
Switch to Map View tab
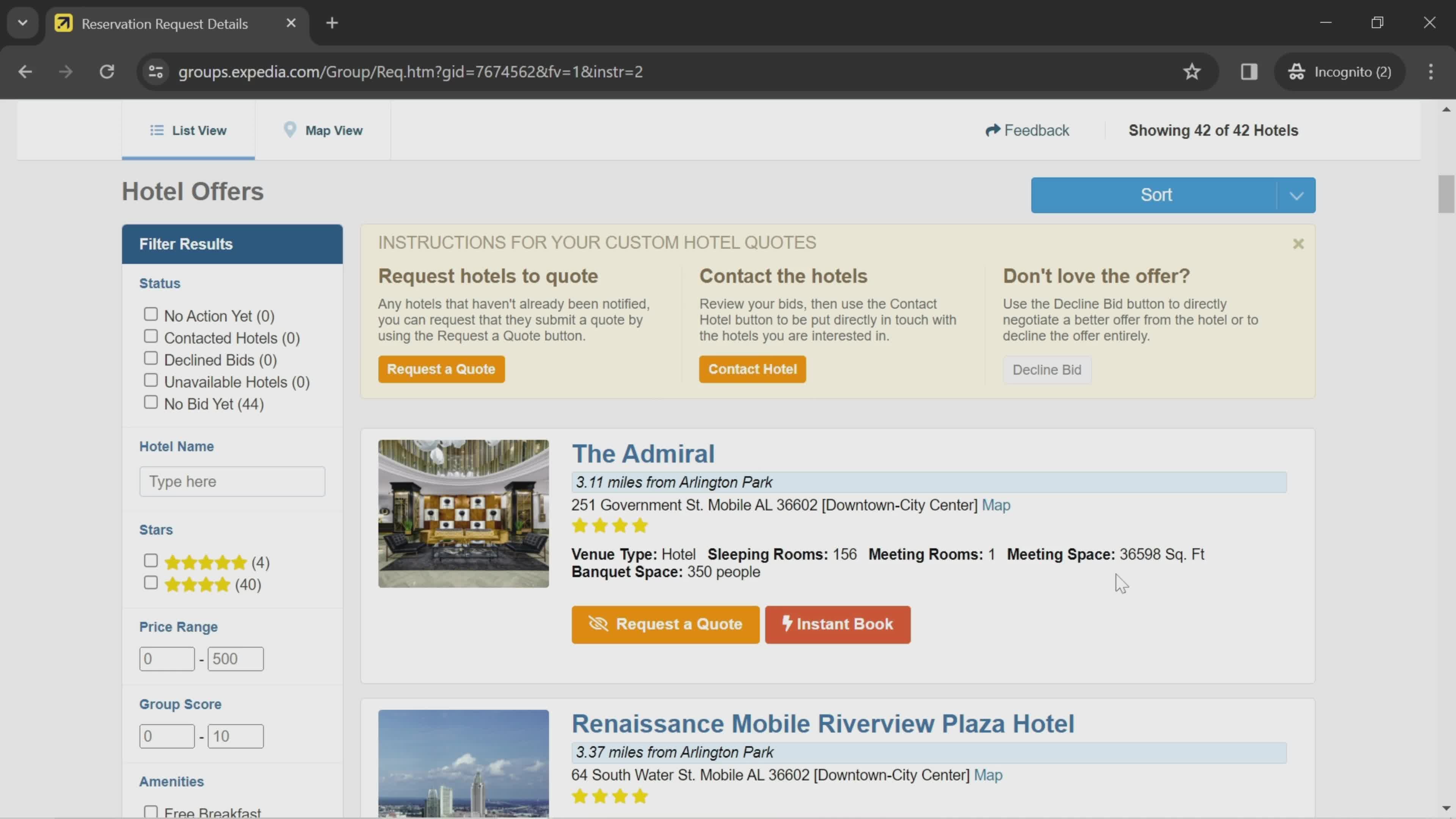[323, 130]
